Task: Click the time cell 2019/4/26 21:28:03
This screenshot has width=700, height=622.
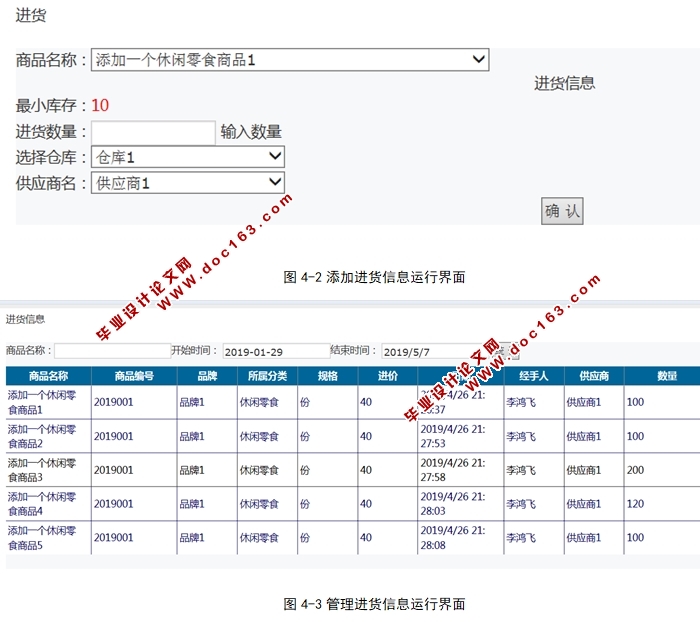Action: pos(461,504)
